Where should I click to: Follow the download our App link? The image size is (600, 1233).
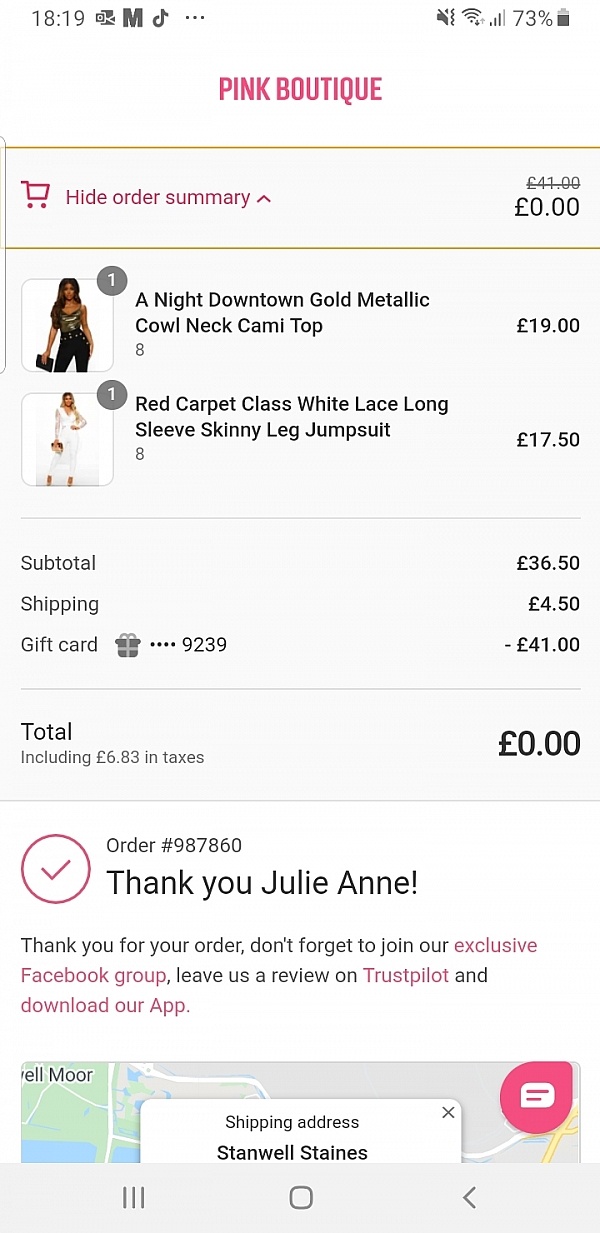[x=105, y=1005]
